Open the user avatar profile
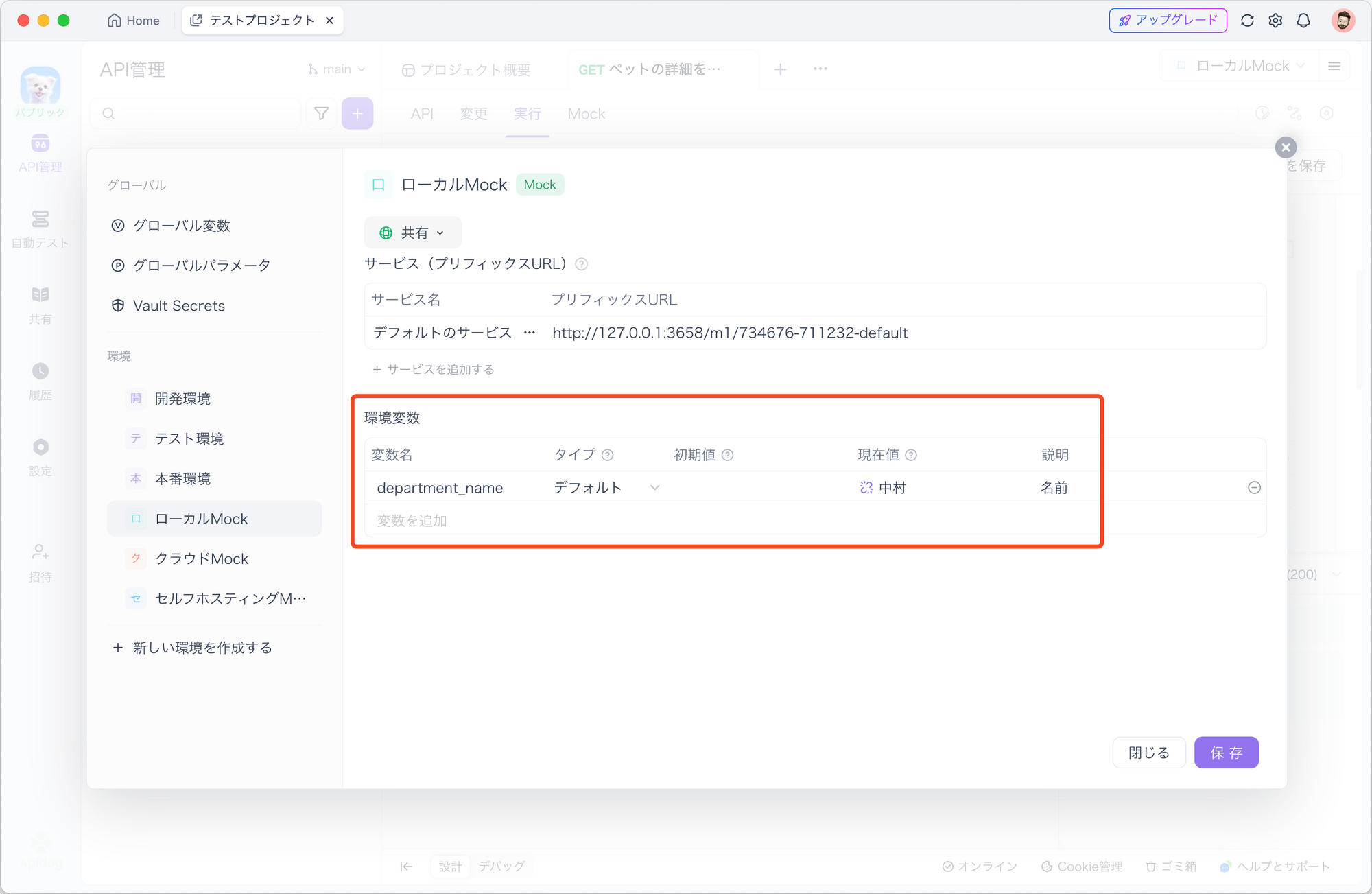Viewport: 1372px width, 894px height. point(1343,21)
